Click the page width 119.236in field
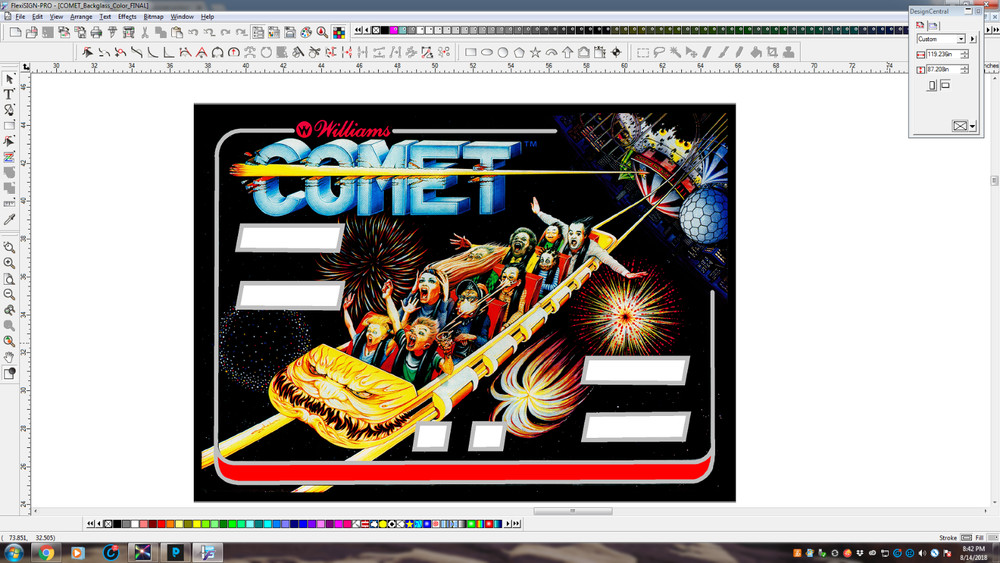The height and width of the screenshot is (563, 1000). coord(943,54)
